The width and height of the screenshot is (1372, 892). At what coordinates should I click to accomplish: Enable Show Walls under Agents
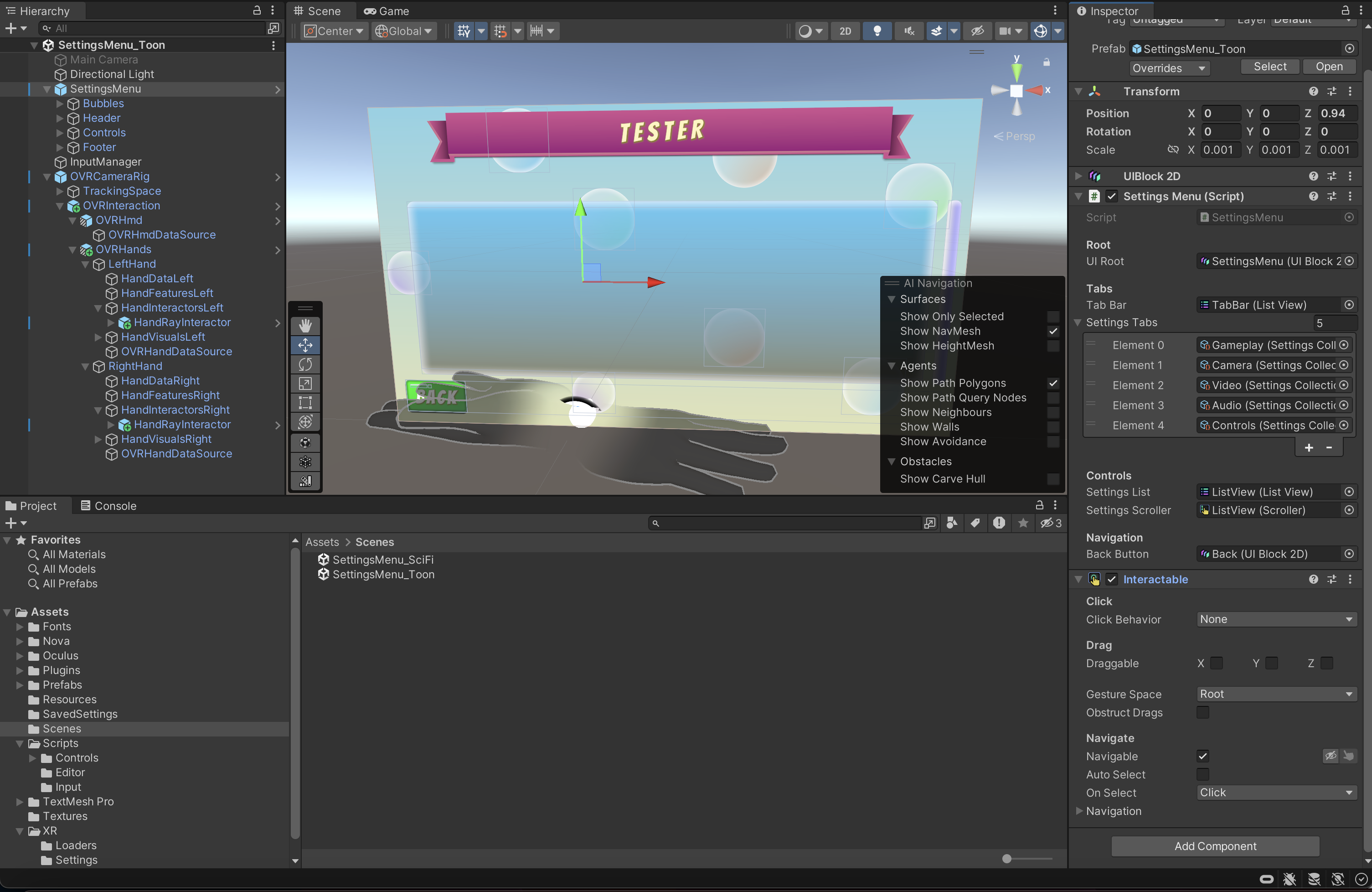1053,427
